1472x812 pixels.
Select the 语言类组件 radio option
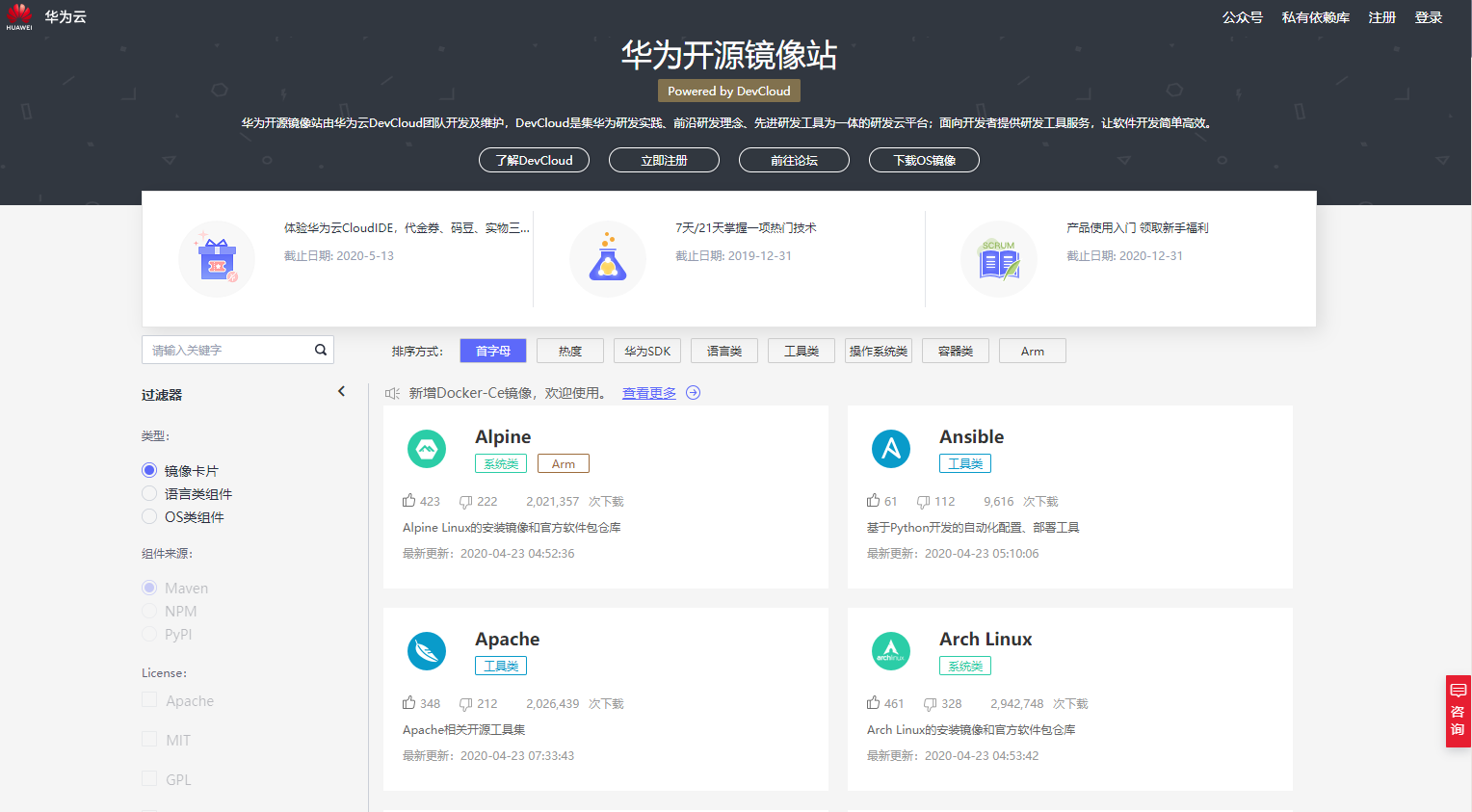[x=149, y=493]
